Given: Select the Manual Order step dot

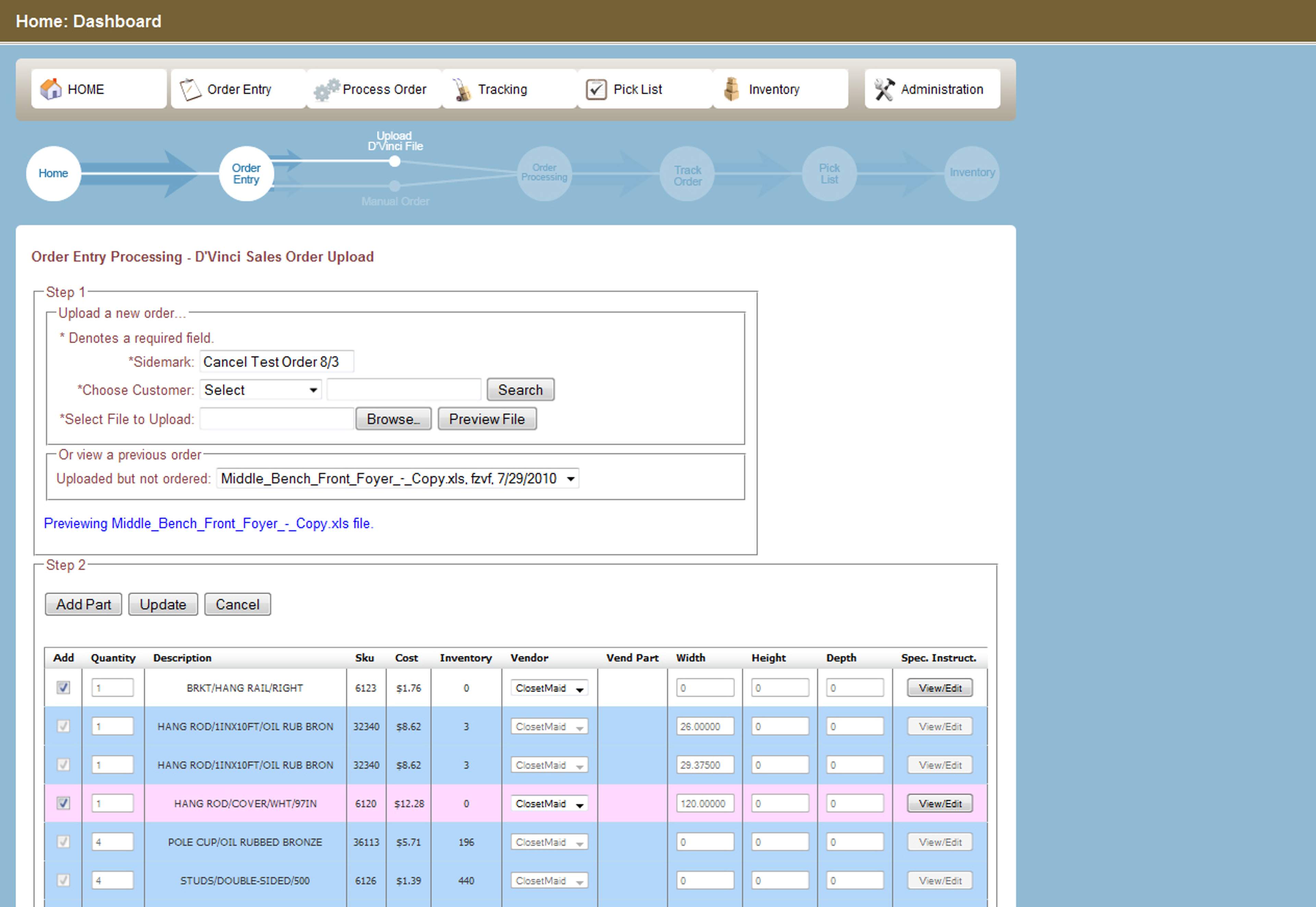Looking at the screenshot, I should (x=394, y=186).
